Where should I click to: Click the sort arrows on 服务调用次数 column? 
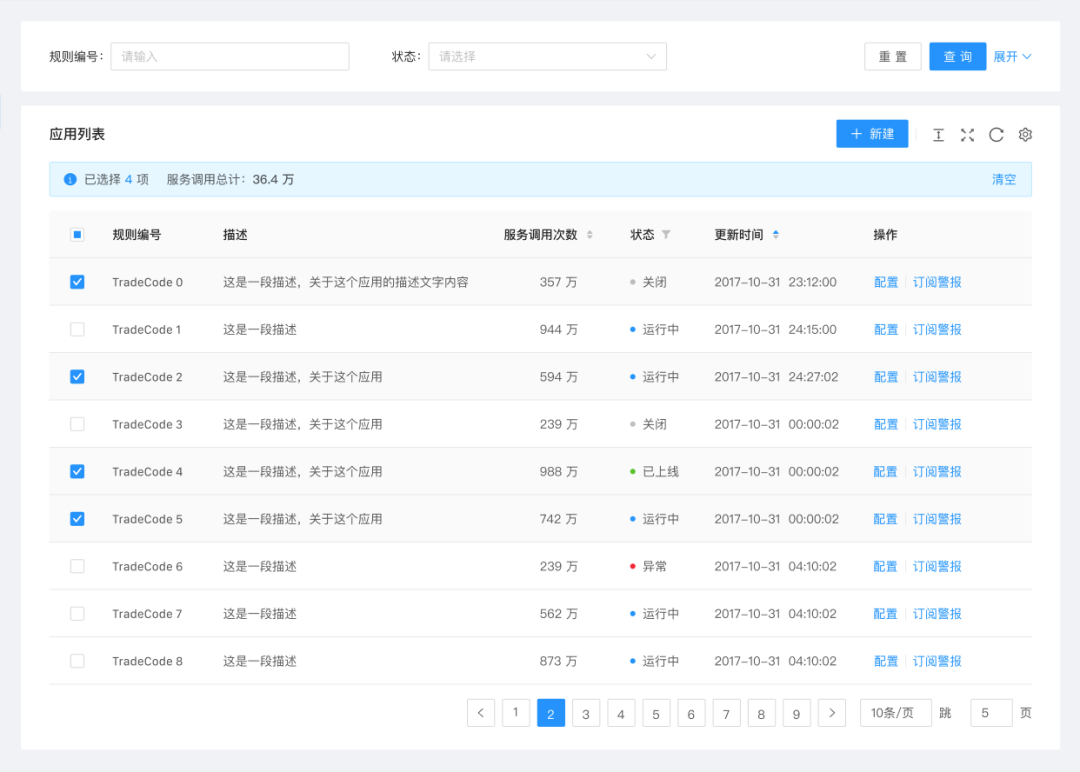click(x=589, y=235)
